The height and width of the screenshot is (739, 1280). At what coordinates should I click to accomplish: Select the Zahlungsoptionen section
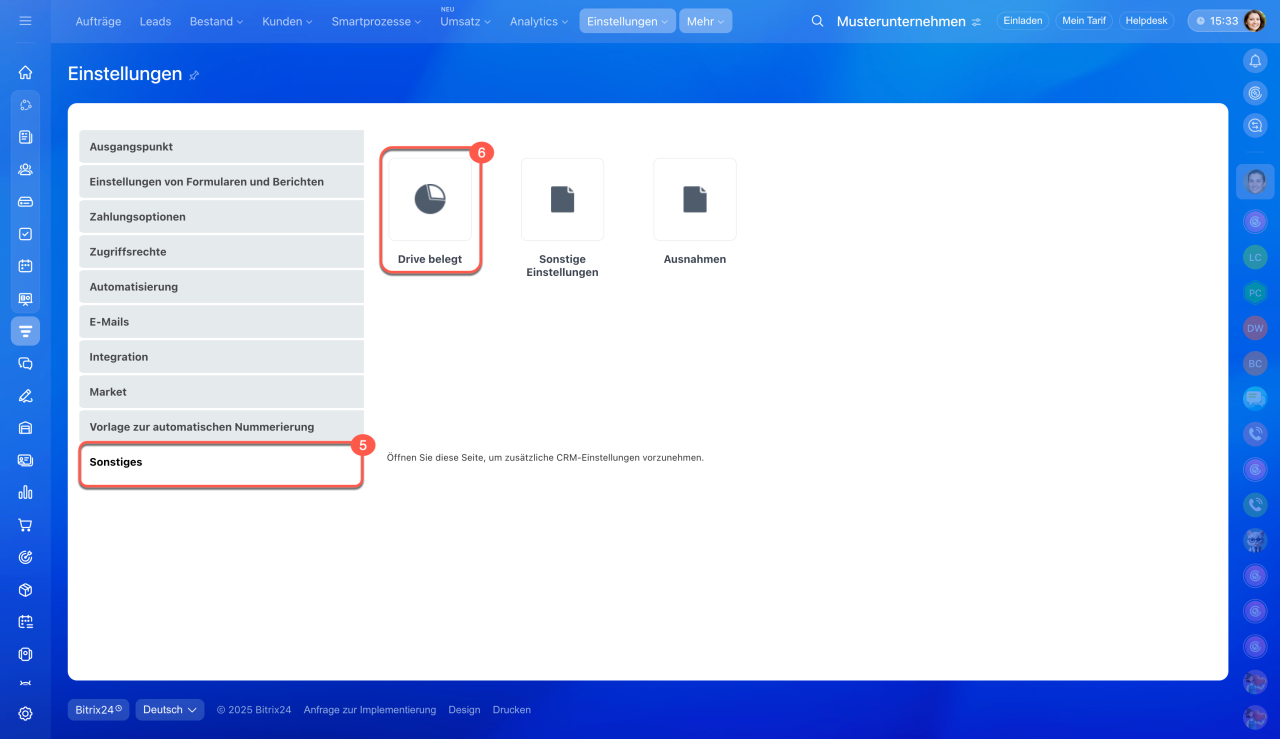[221, 217]
